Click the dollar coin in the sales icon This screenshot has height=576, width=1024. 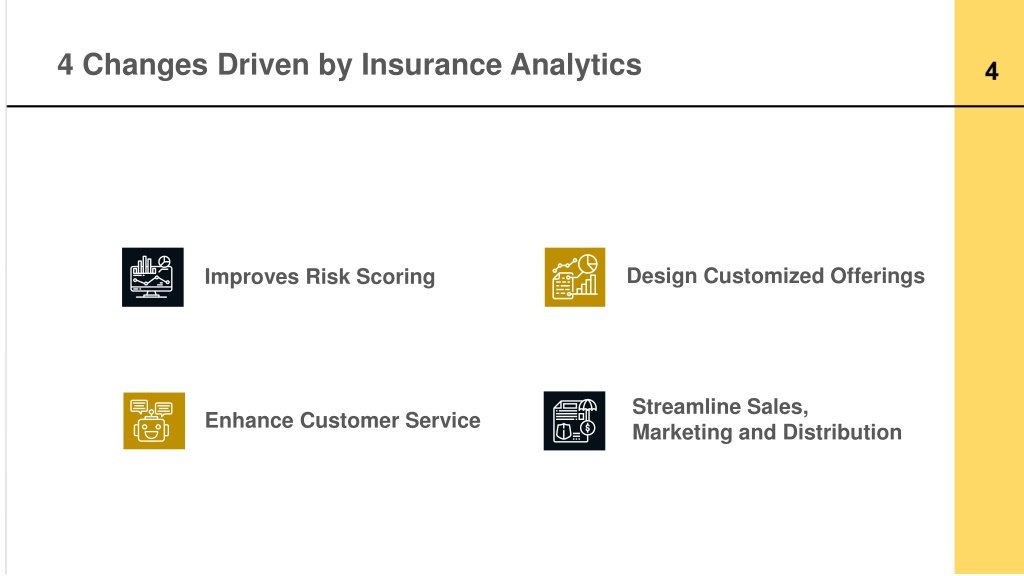pos(588,428)
